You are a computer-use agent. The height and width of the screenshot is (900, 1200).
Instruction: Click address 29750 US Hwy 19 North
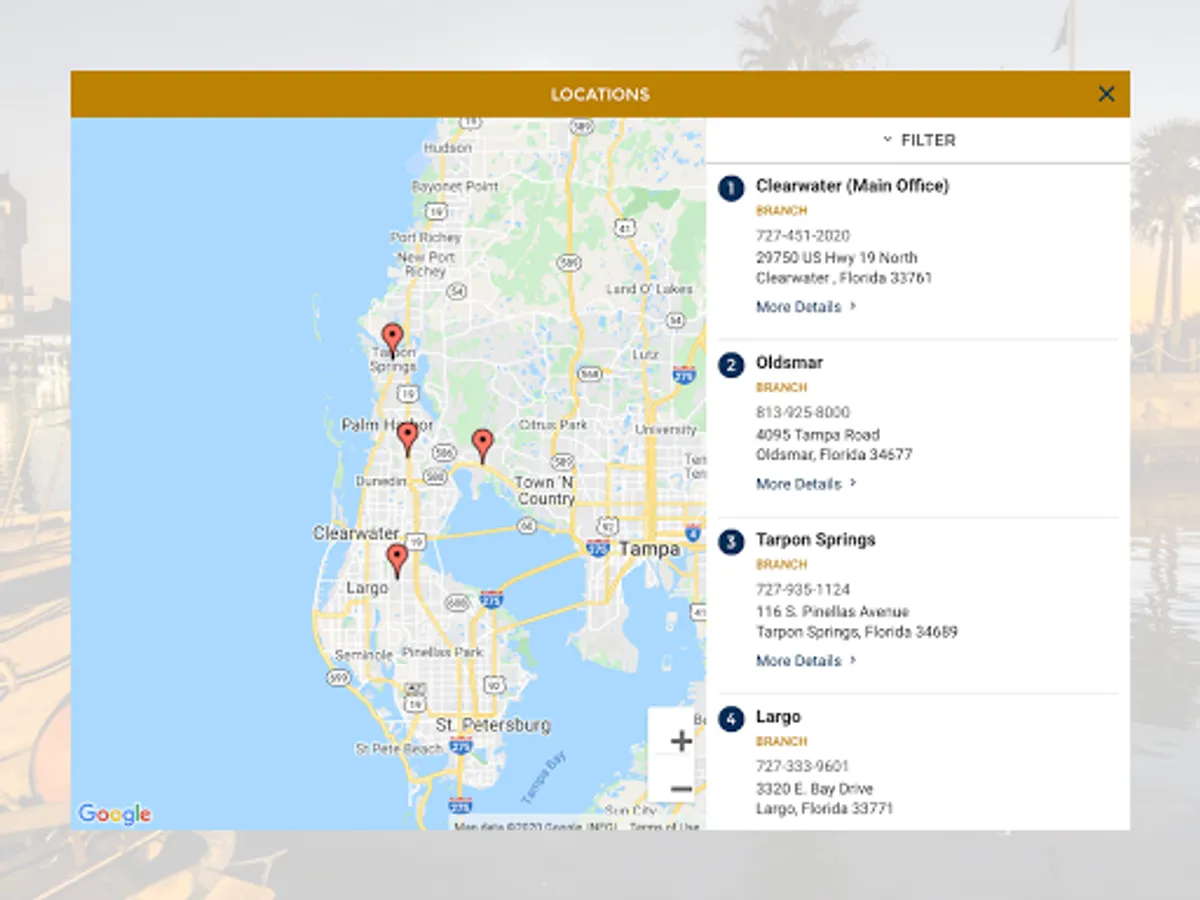coord(836,258)
